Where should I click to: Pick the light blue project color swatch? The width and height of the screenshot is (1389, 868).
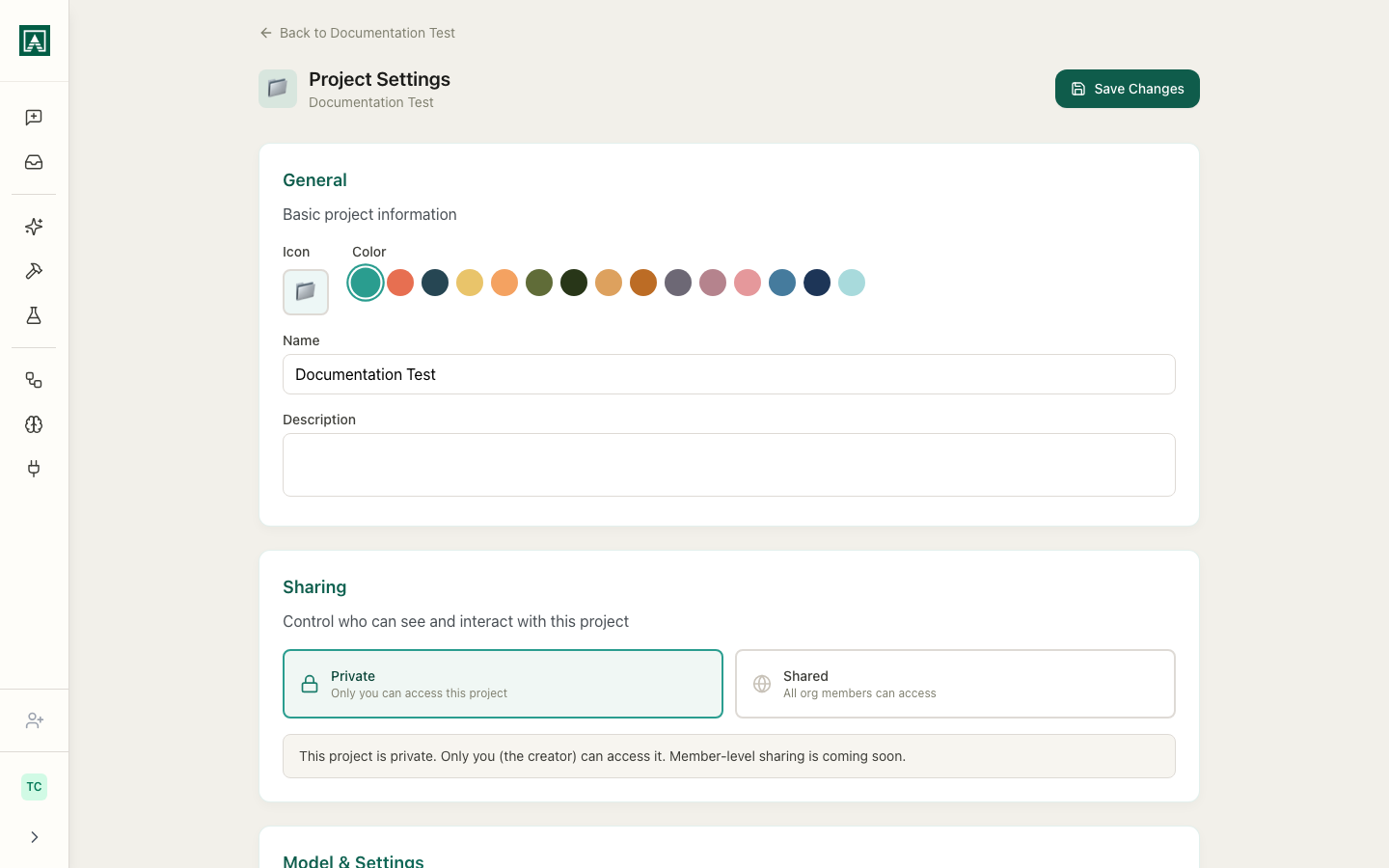852,283
